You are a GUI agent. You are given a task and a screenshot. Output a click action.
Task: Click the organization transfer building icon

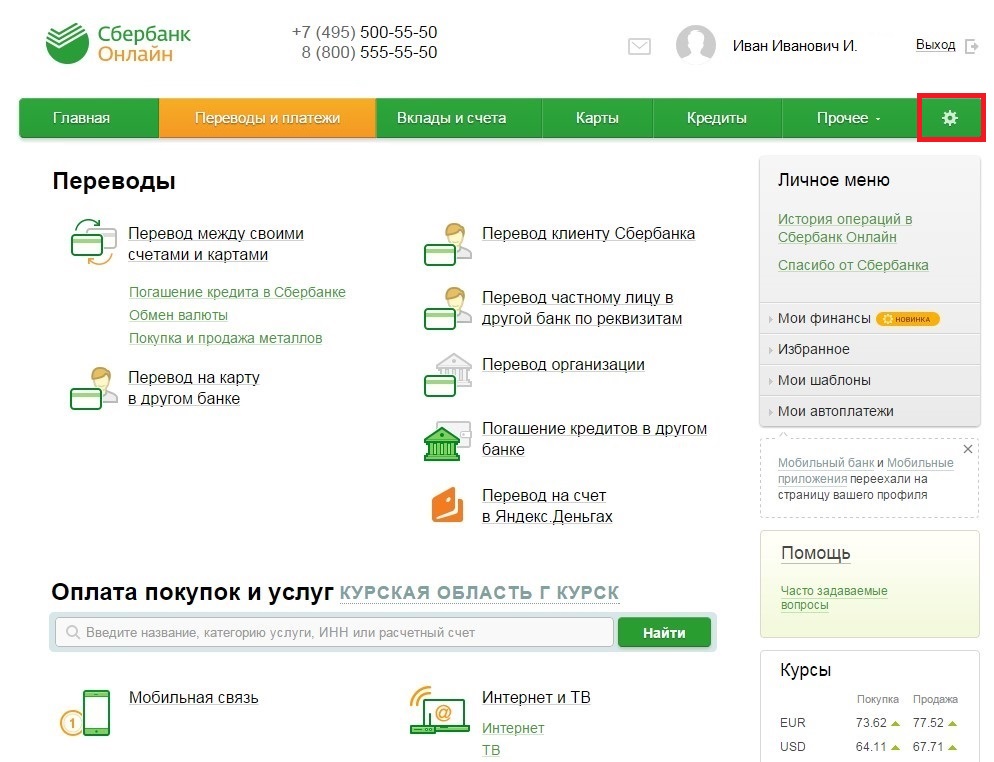click(448, 375)
